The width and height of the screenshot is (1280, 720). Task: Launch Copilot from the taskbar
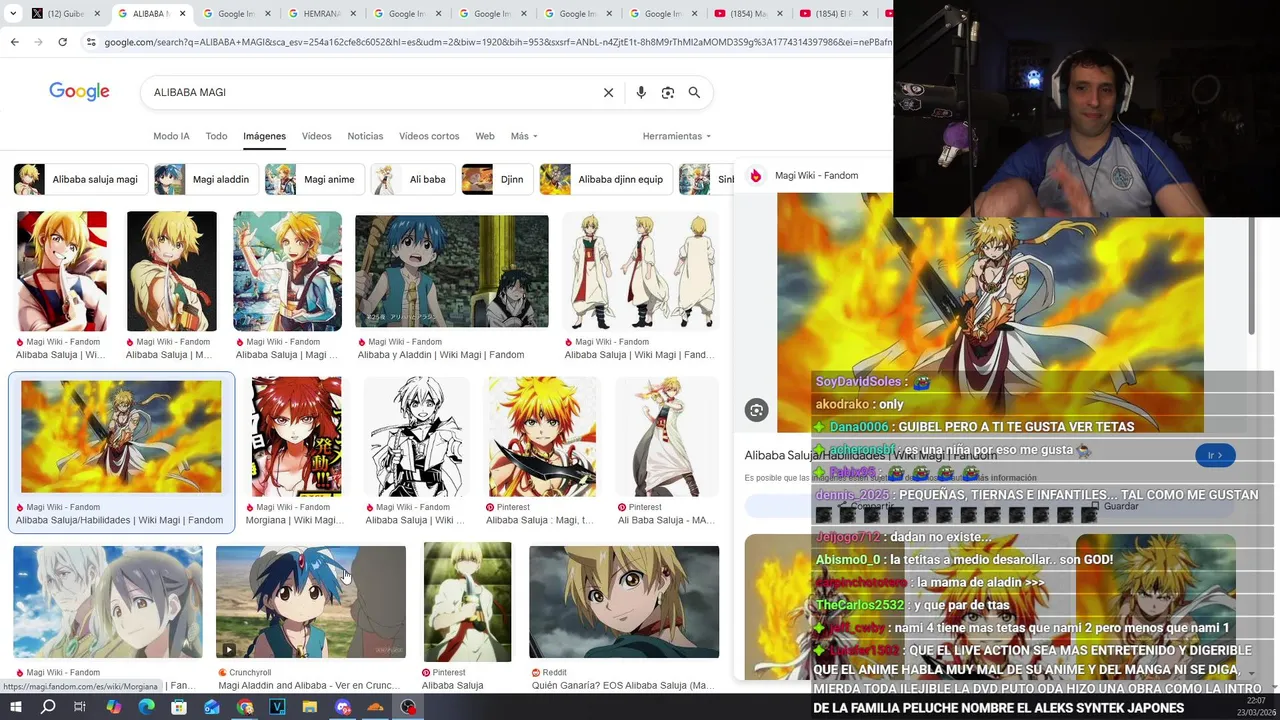tap(113, 707)
